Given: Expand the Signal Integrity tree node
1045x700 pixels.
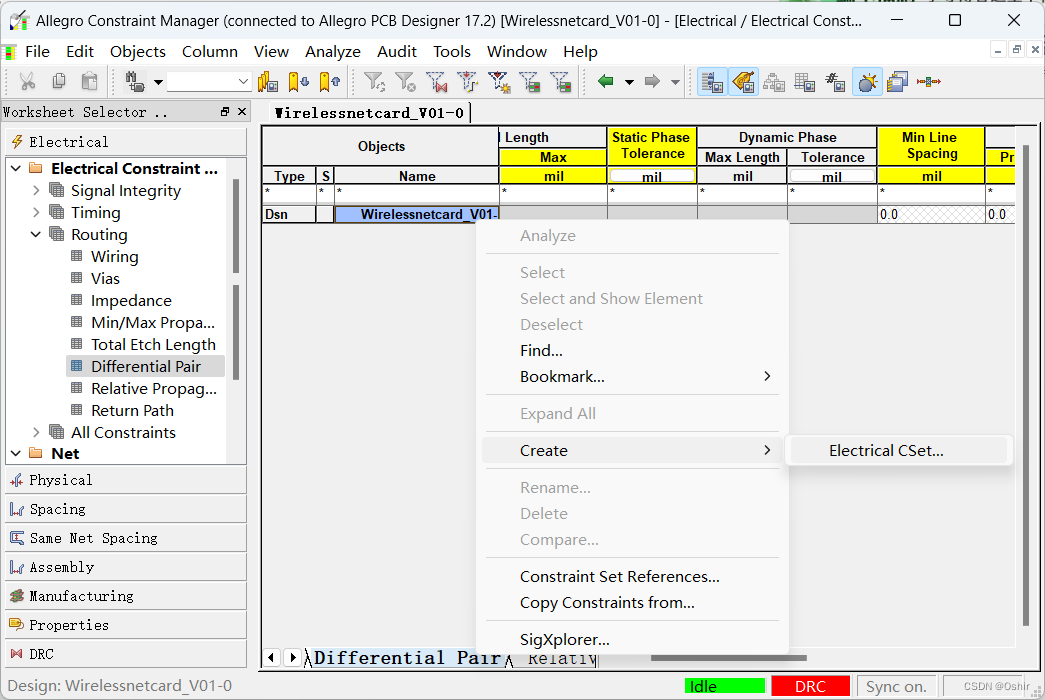Looking at the screenshot, I should [x=37, y=191].
